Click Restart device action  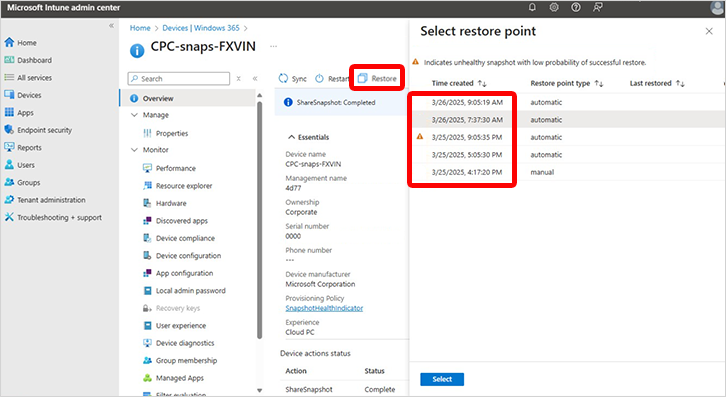tap(332, 79)
